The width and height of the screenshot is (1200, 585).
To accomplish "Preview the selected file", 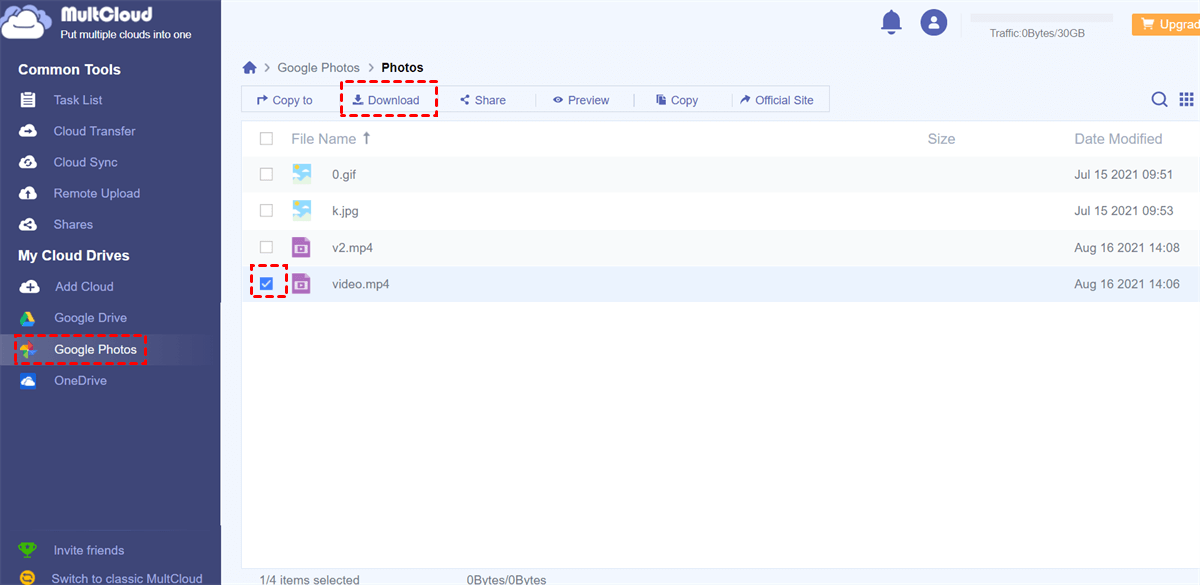I will [x=581, y=100].
